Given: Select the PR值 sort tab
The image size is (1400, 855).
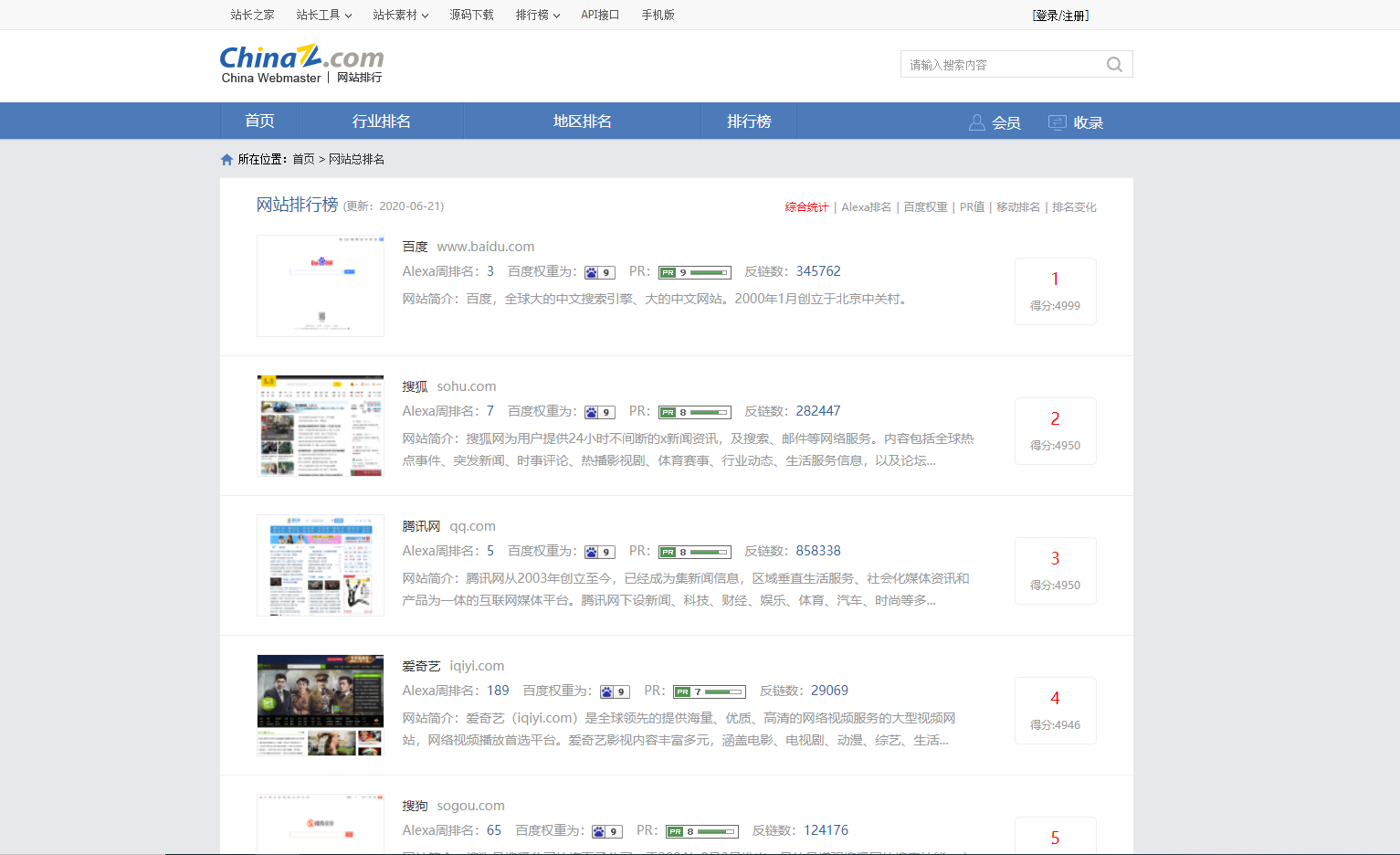Looking at the screenshot, I should pos(972,207).
